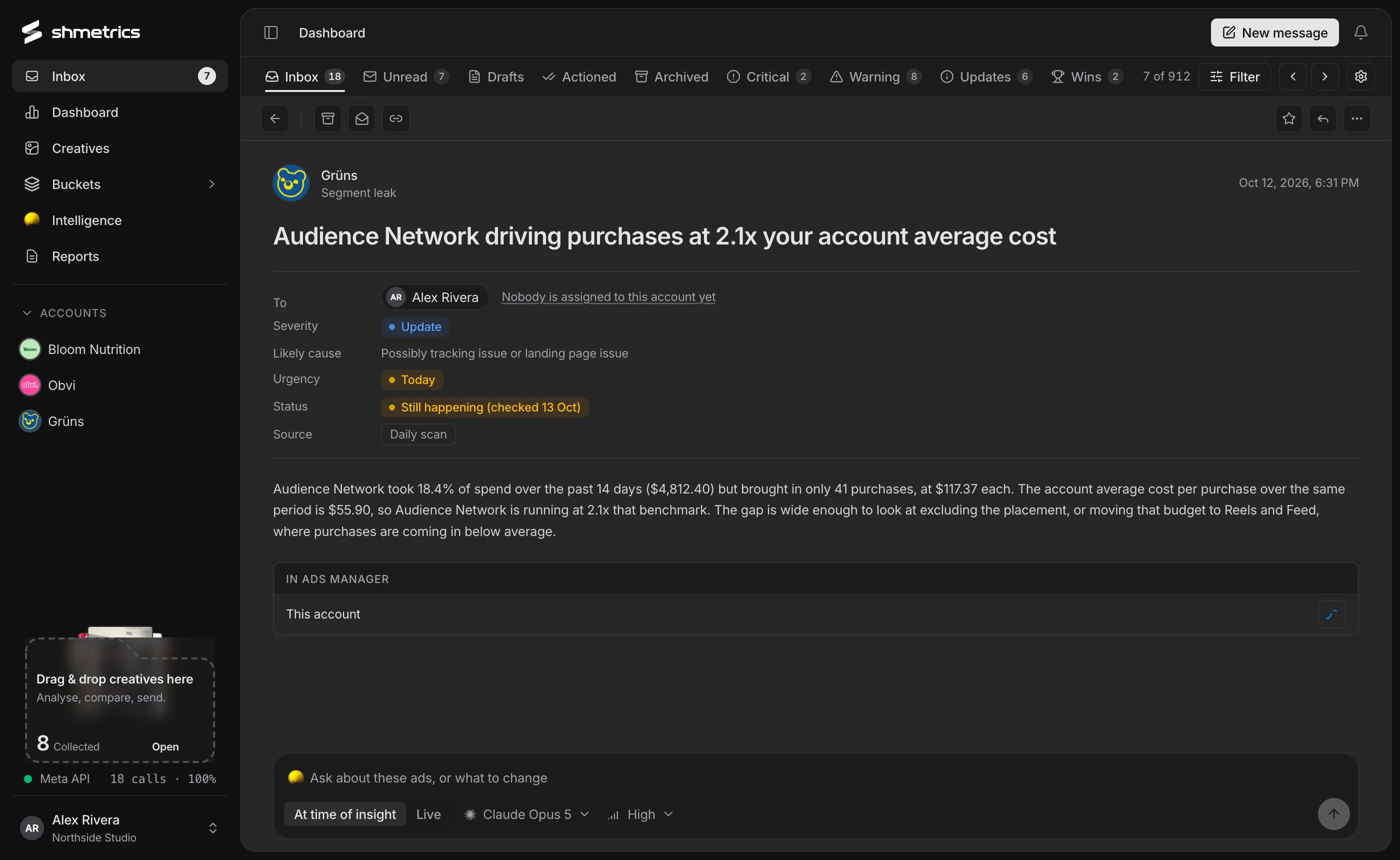Go back with the left arrow button
Screen dimensions: 1400x860
click(274, 118)
